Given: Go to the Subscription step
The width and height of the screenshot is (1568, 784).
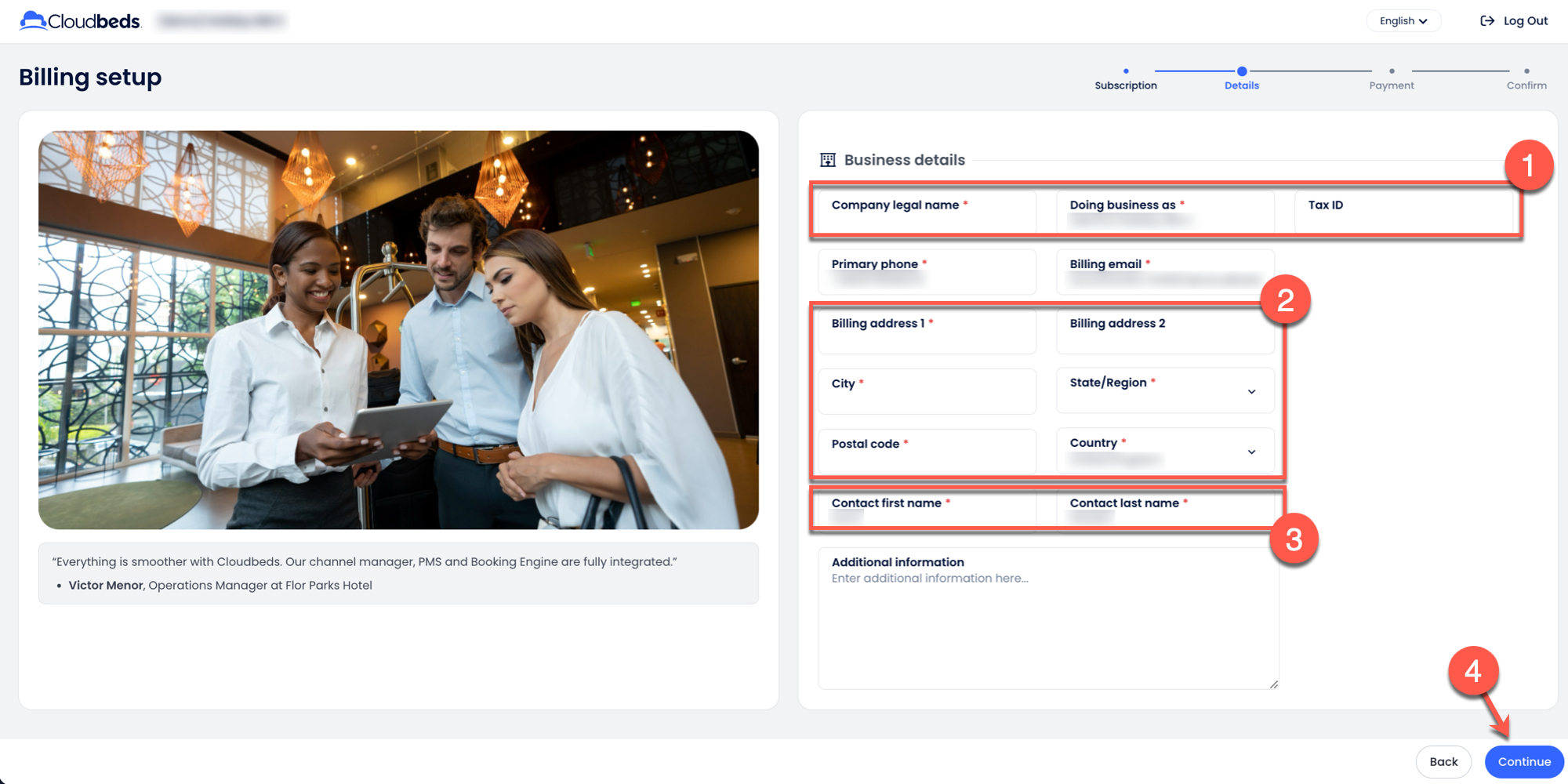Looking at the screenshot, I should [x=1125, y=78].
